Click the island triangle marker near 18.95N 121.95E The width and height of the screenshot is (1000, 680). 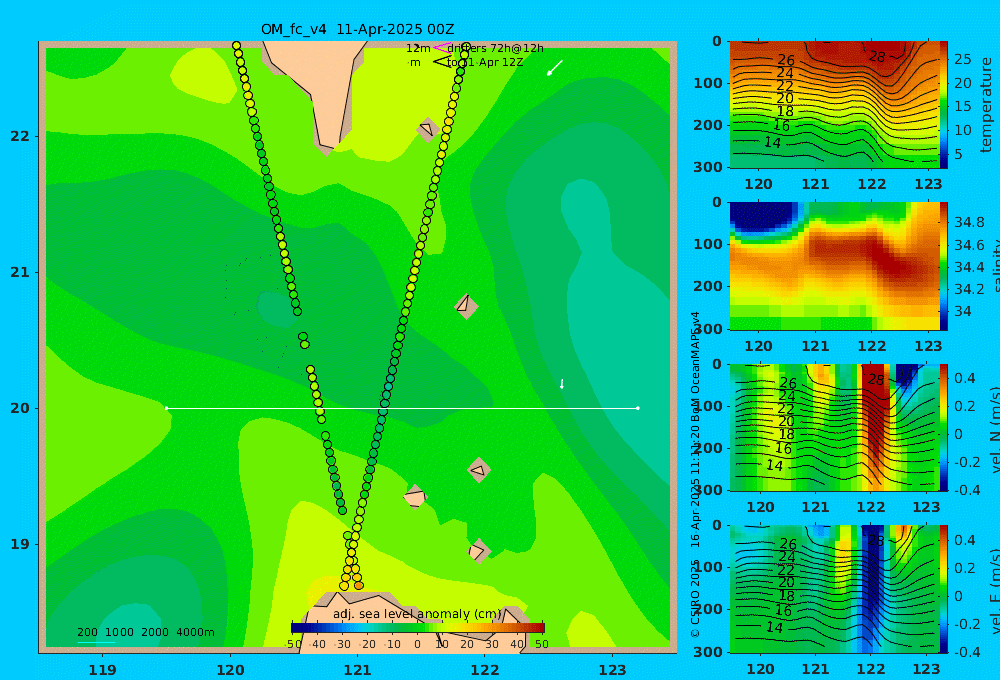point(478,551)
